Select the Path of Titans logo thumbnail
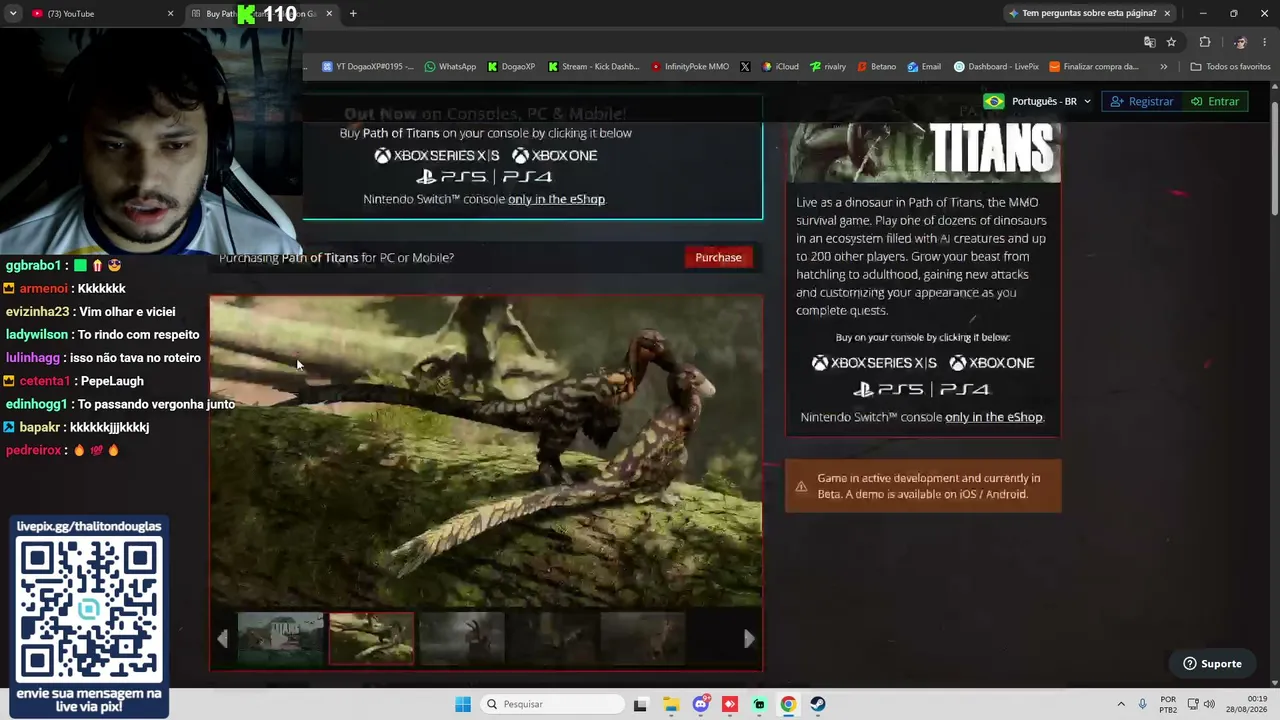The height and width of the screenshot is (720, 1280). [280, 638]
